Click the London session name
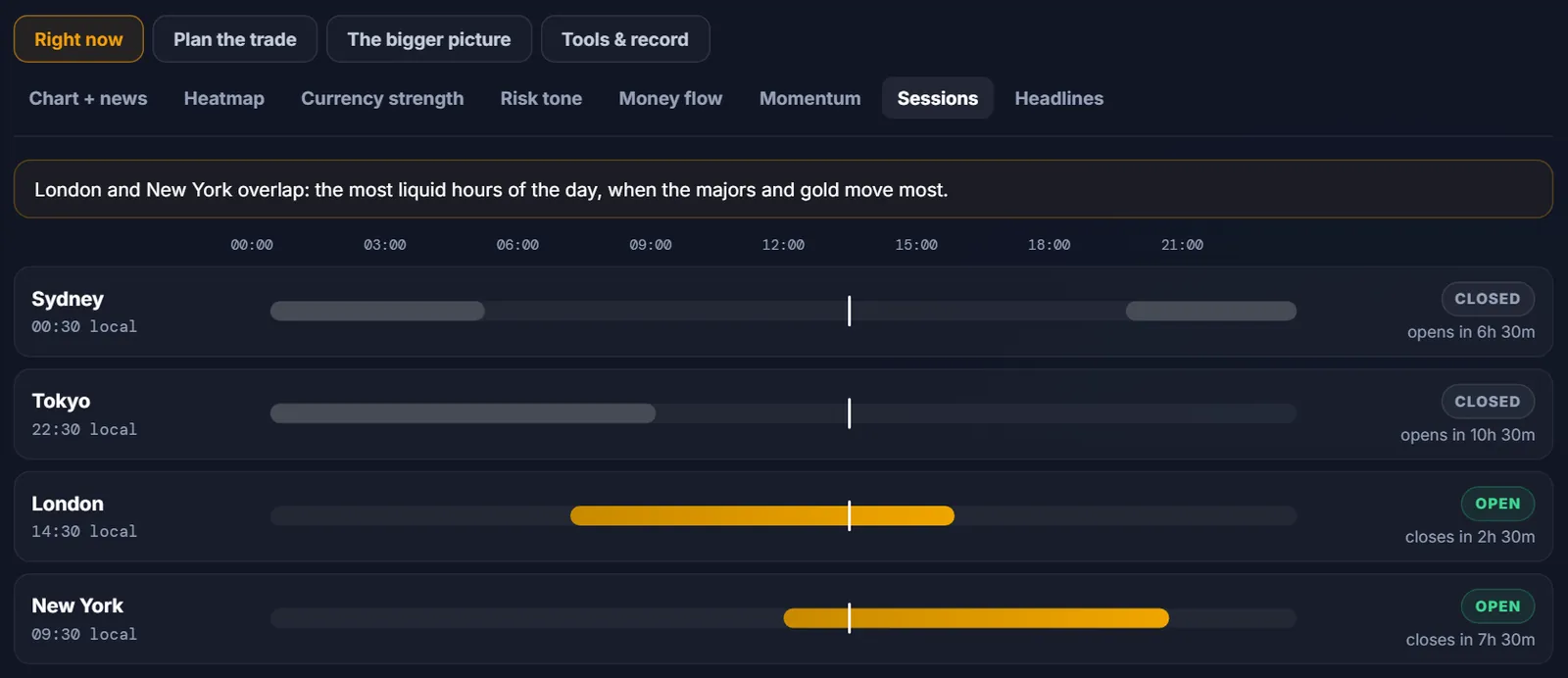The image size is (1568, 678). point(68,504)
